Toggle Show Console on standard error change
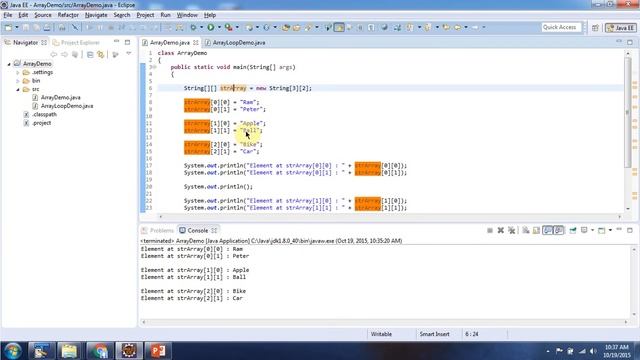The image size is (640, 360). [559, 231]
